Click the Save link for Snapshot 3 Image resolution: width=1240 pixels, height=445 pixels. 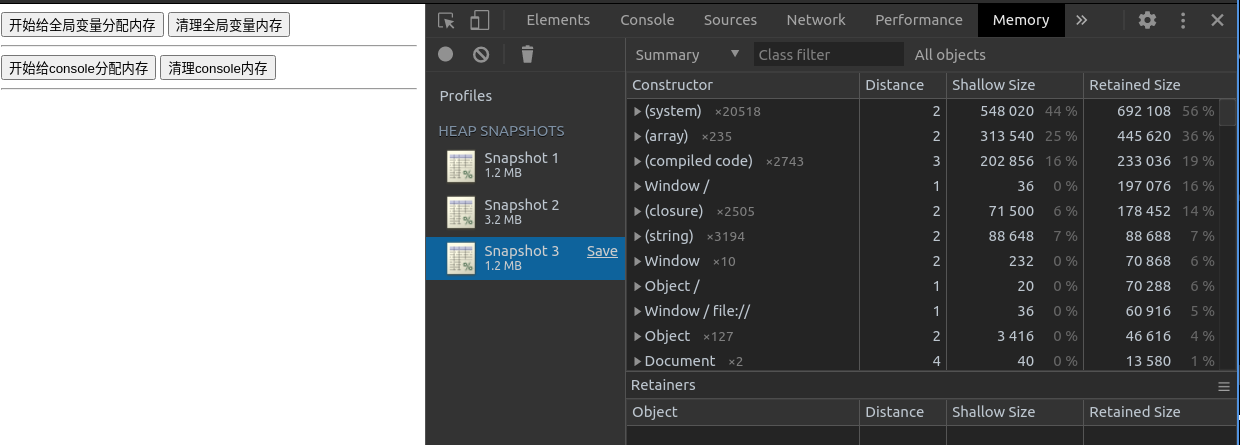pyautogui.click(x=602, y=251)
